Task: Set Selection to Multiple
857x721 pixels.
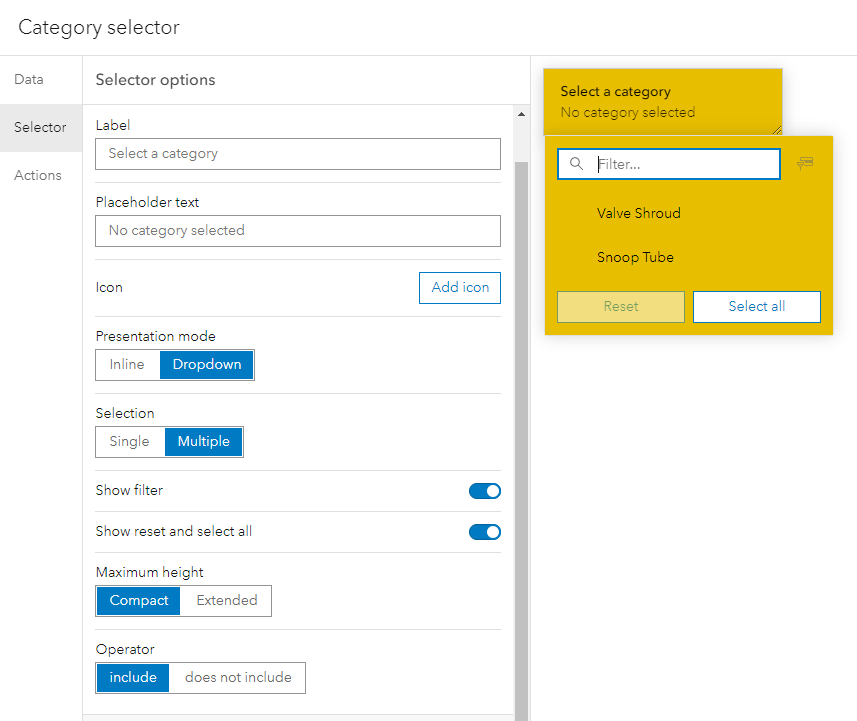Action: coord(203,442)
